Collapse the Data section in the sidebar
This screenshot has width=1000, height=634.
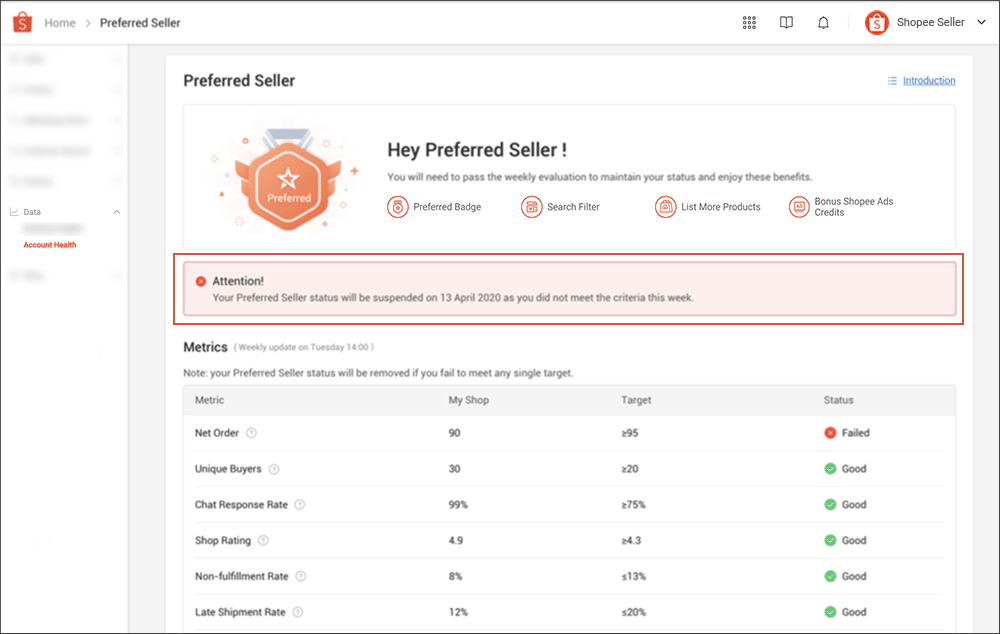point(117,212)
